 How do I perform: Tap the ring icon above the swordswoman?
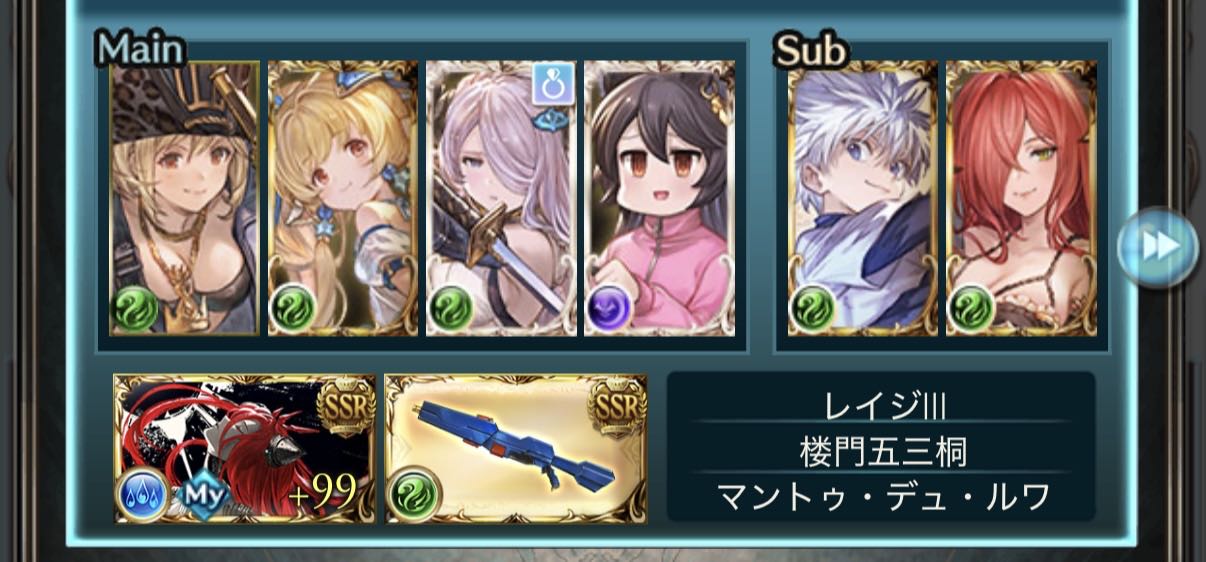550,85
